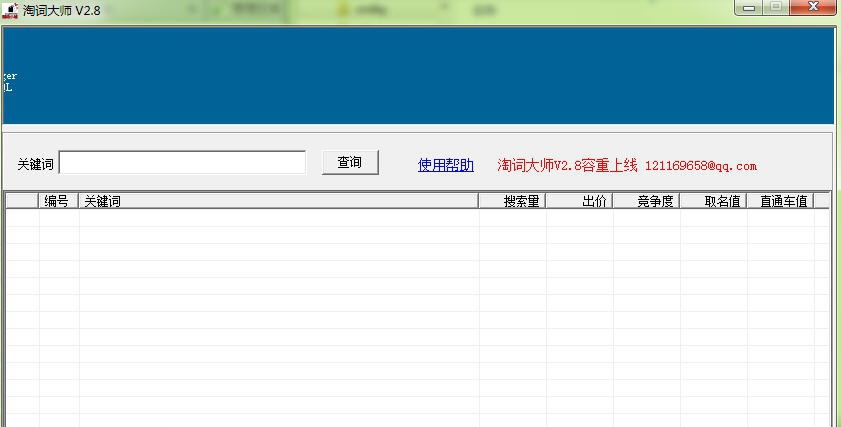Maximize the 淘词大师 window

(x=776, y=8)
